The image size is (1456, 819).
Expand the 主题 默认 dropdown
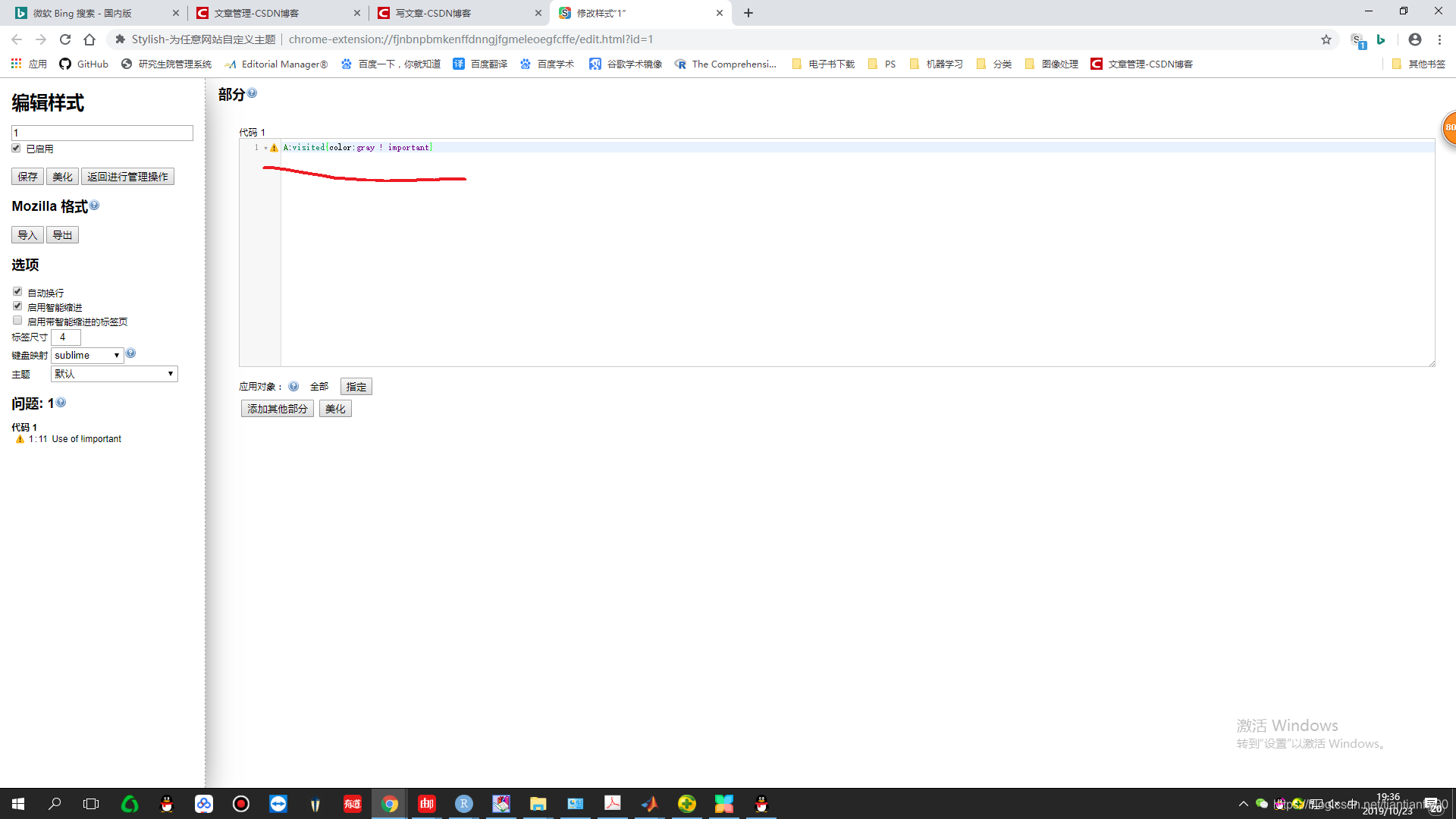click(x=114, y=374)
